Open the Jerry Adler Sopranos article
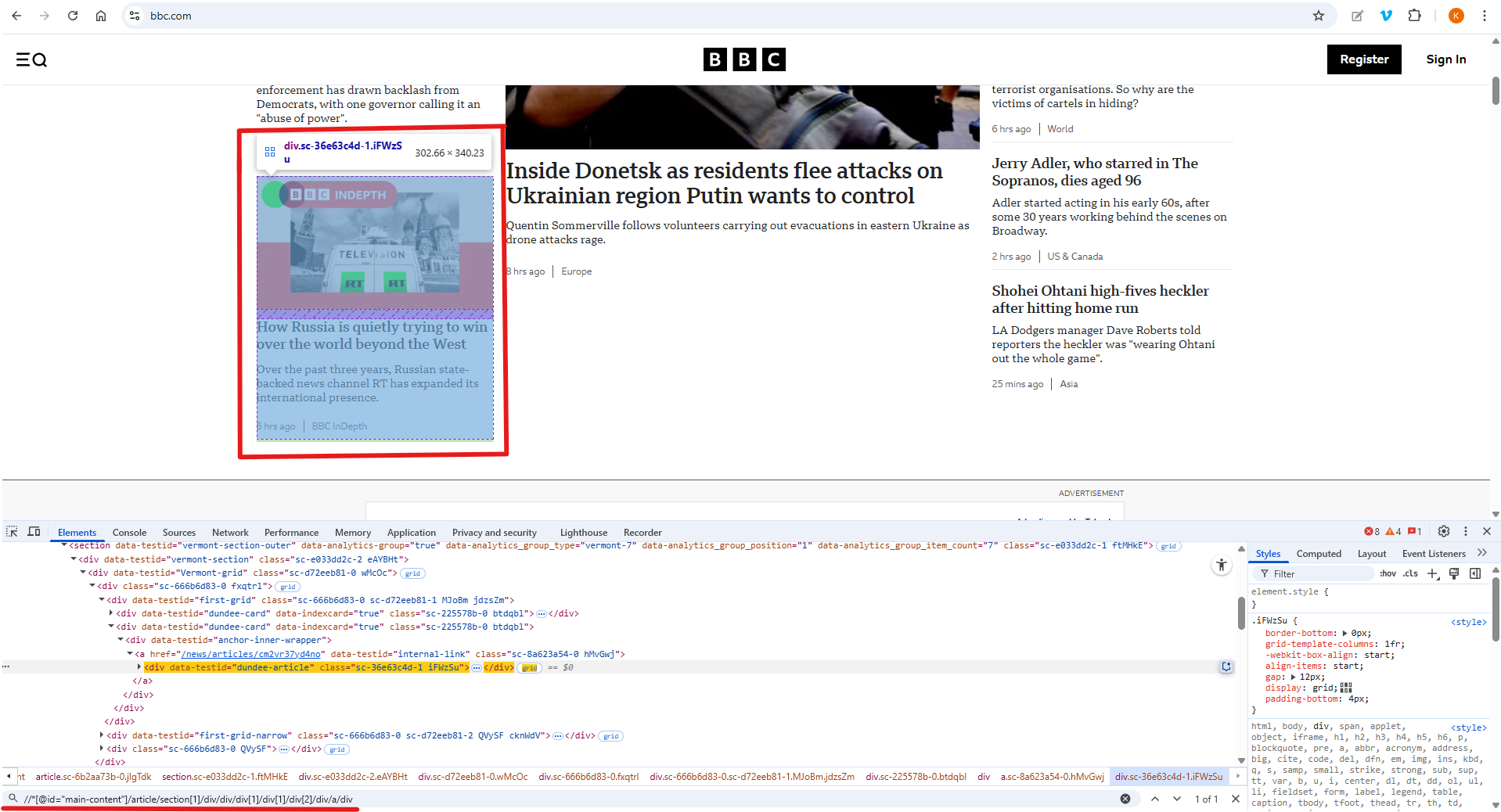Screen dimensions: 1501x812 [x=1095, y=171]
